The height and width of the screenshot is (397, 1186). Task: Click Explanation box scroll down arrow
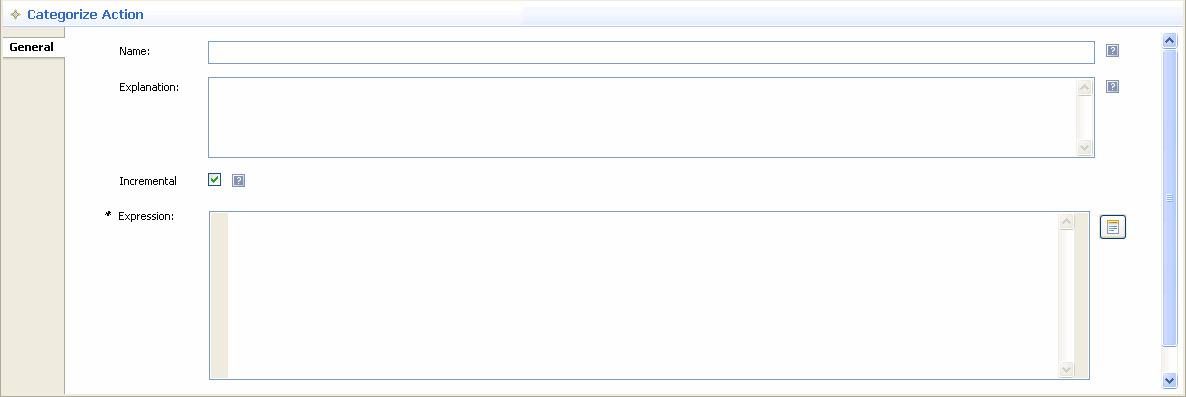pos(1085,147)
